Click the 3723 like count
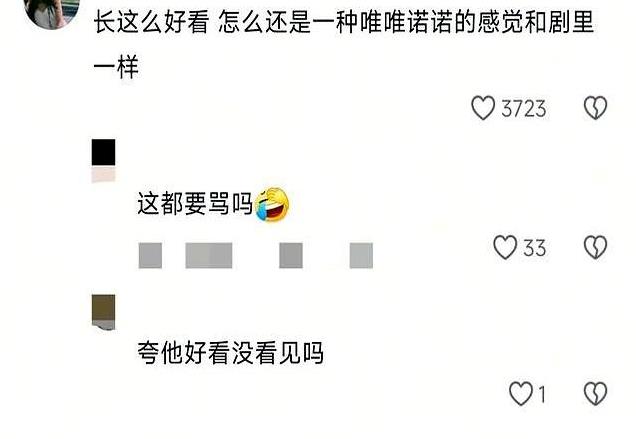 [x=524, y=109]
